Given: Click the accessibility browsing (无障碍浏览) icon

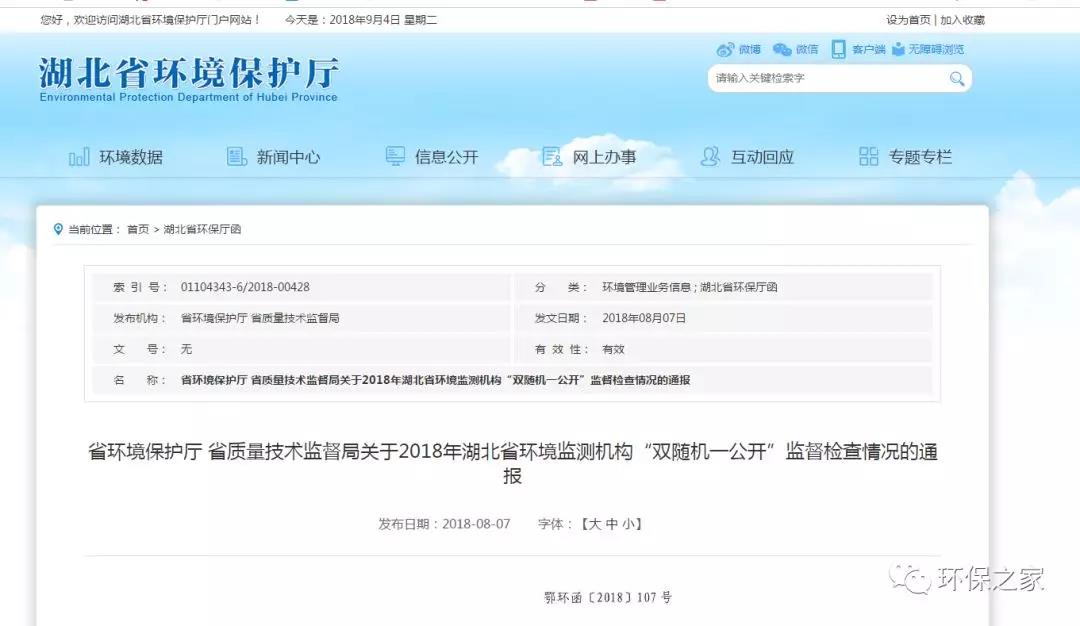Looking at the screenshot, I should (898, 49).
